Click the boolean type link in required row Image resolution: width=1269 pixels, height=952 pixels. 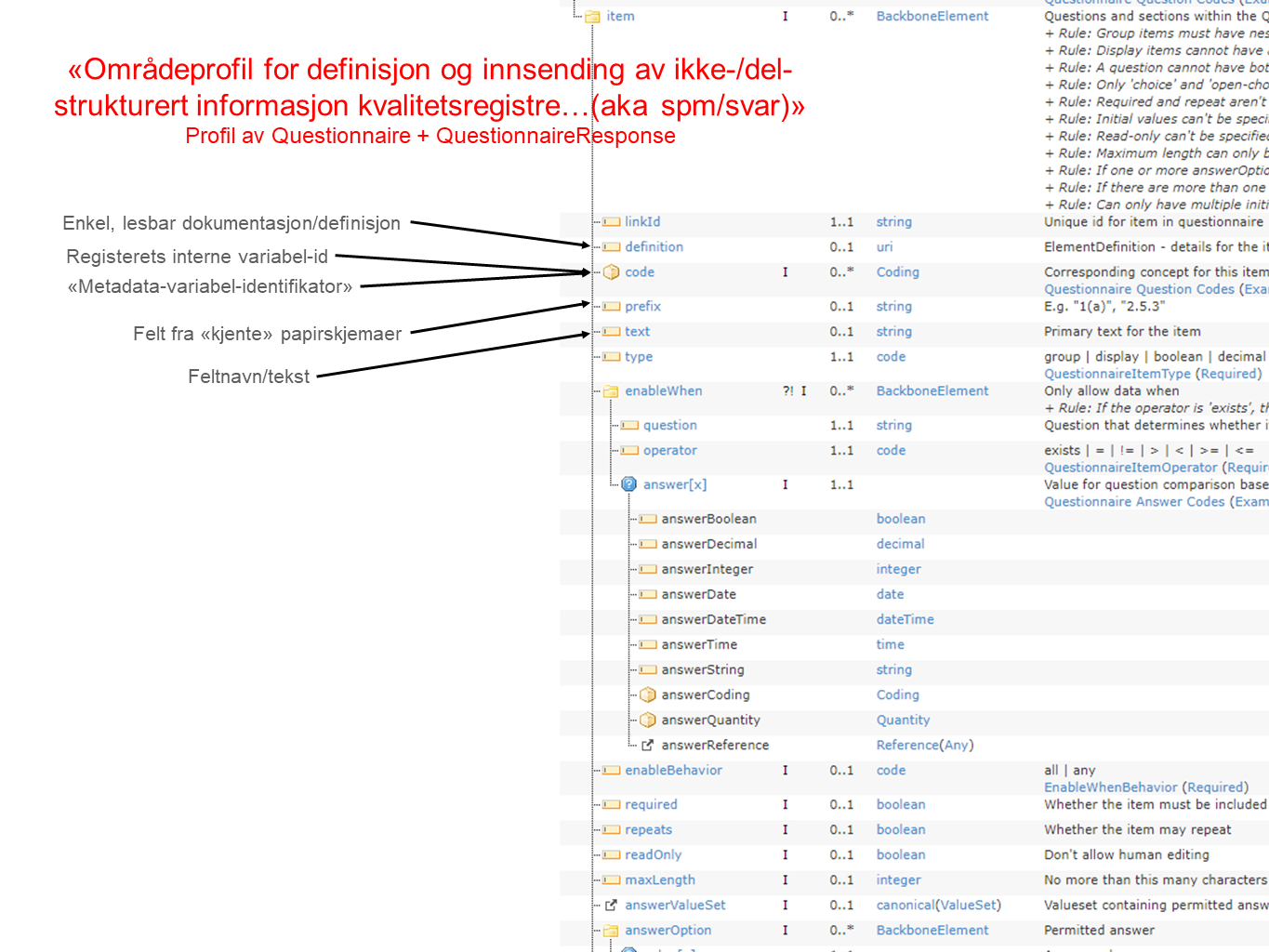coord(900,805)
